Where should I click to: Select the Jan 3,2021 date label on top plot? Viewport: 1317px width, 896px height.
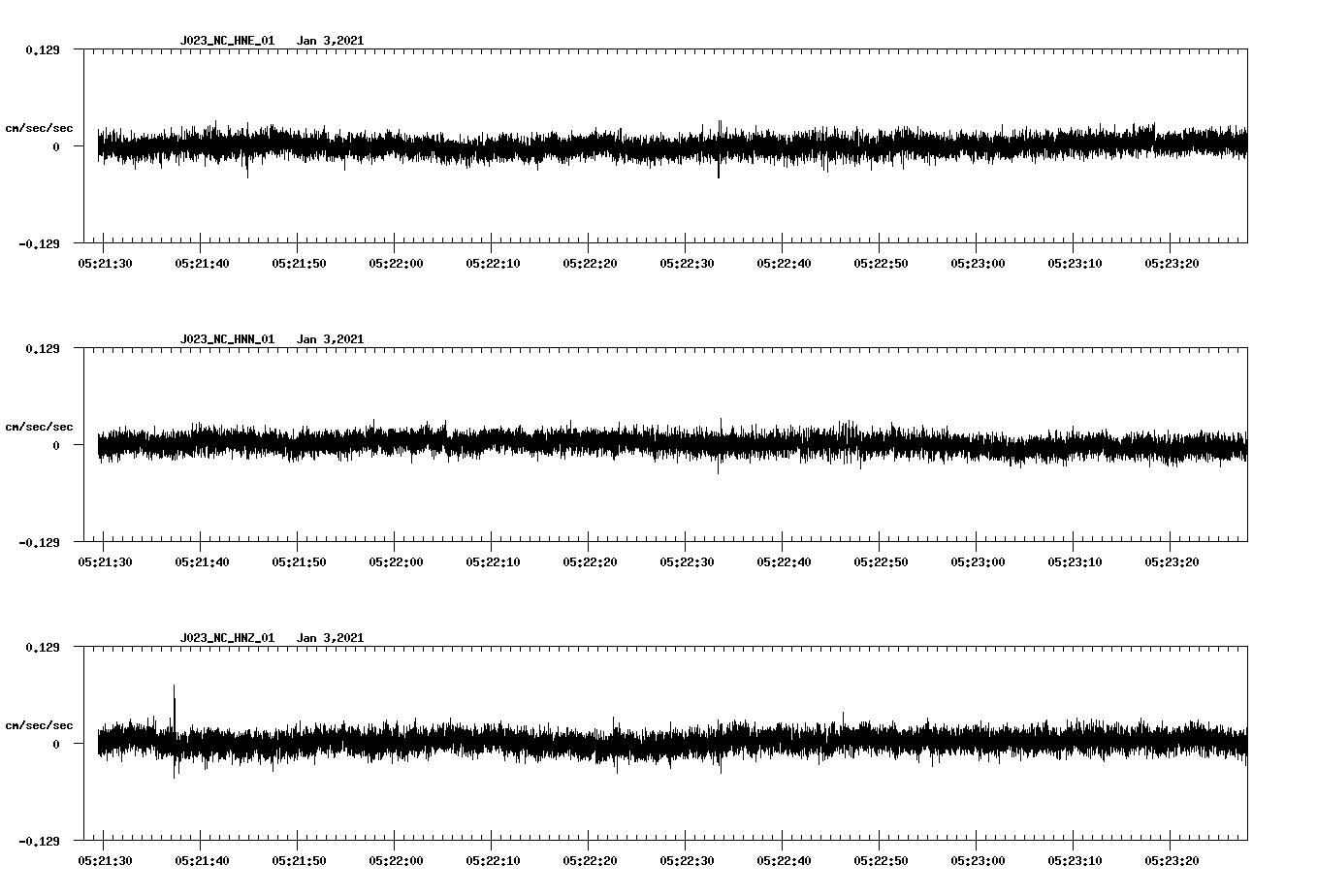point(332,41)
